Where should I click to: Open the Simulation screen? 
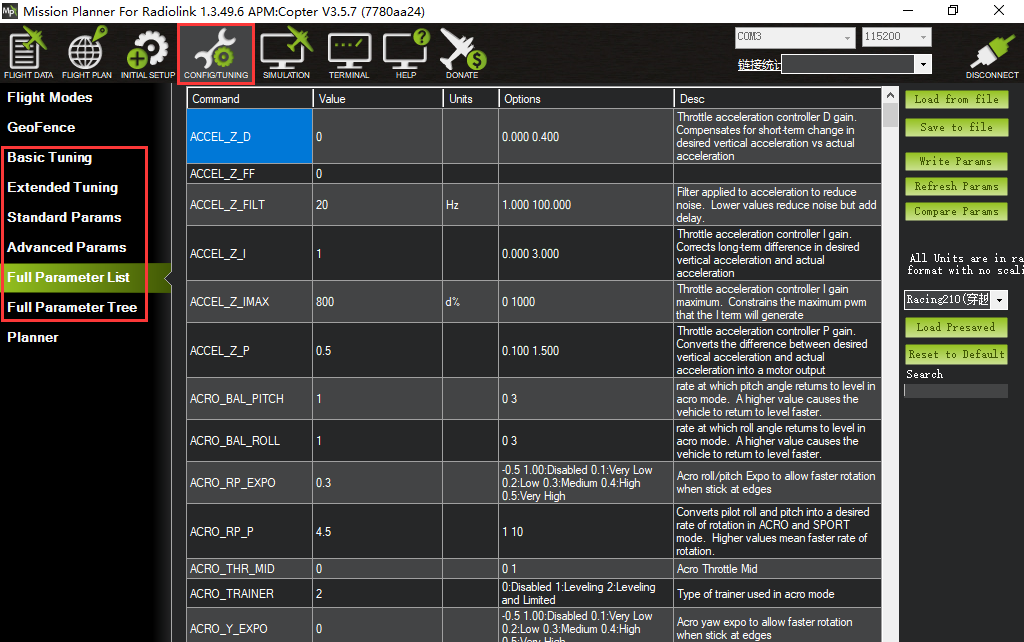click(x=286, y=54)
